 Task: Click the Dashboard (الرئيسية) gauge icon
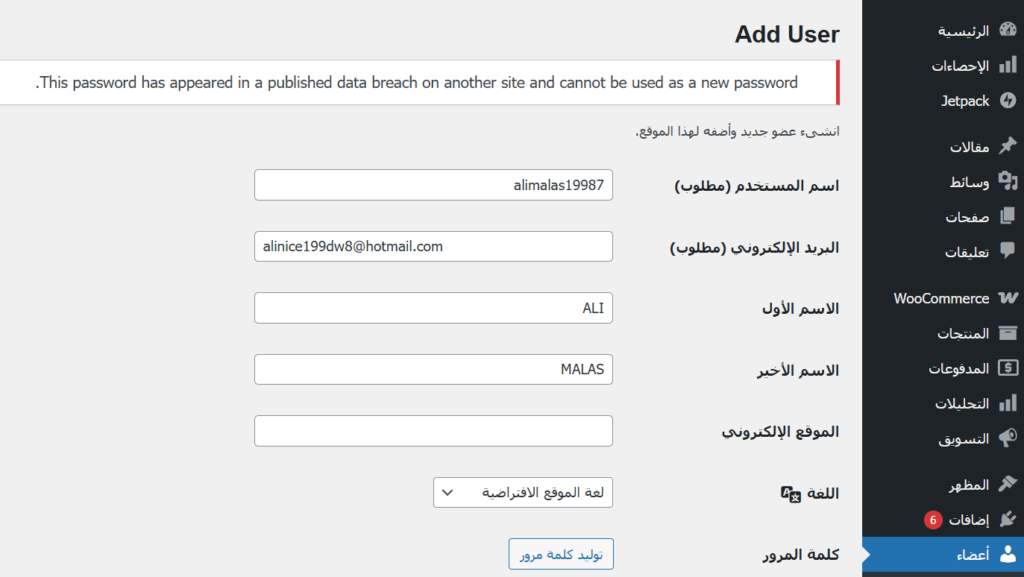pos(1007,30)
